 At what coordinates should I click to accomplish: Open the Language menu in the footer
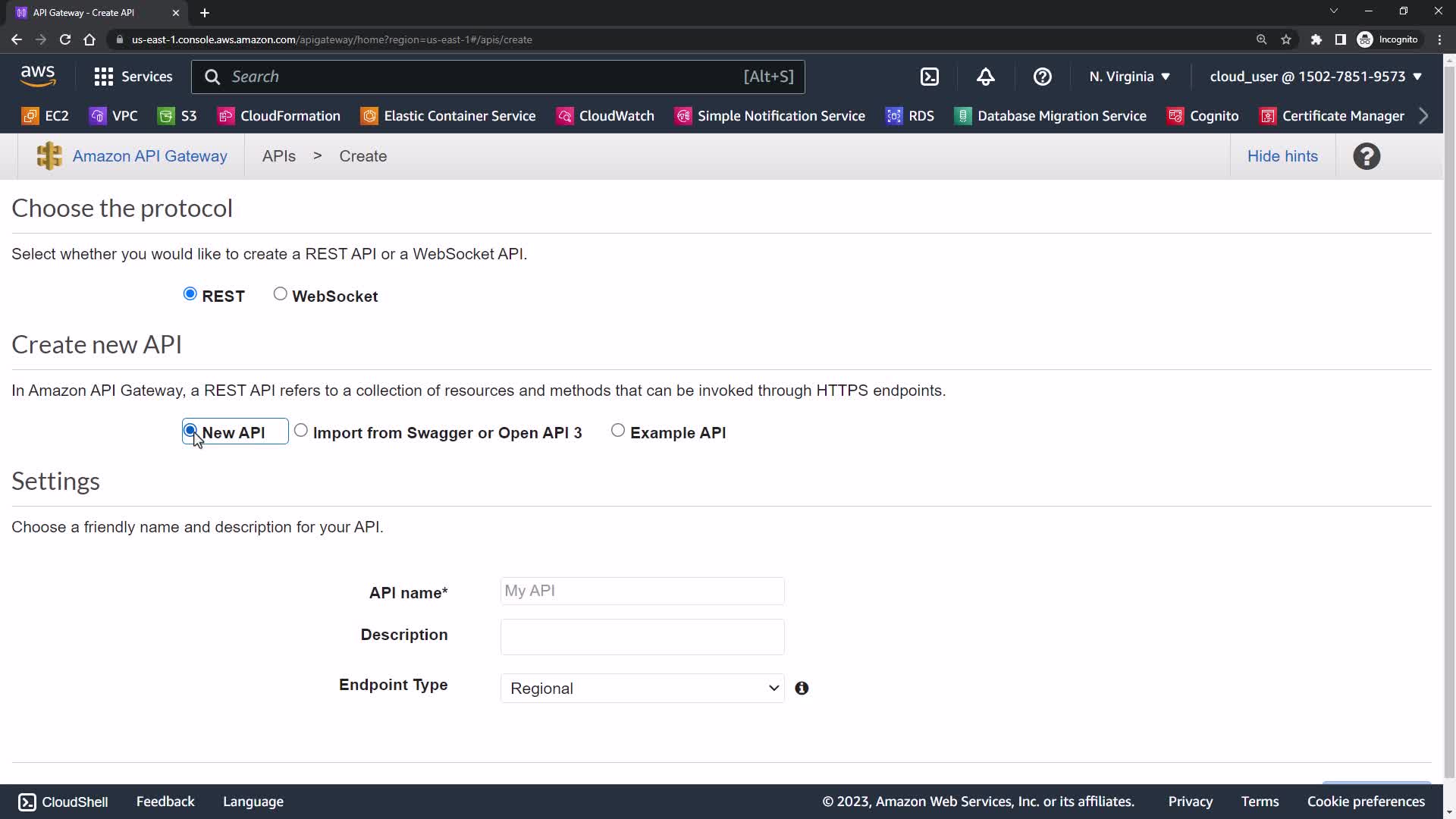point(253,802)
